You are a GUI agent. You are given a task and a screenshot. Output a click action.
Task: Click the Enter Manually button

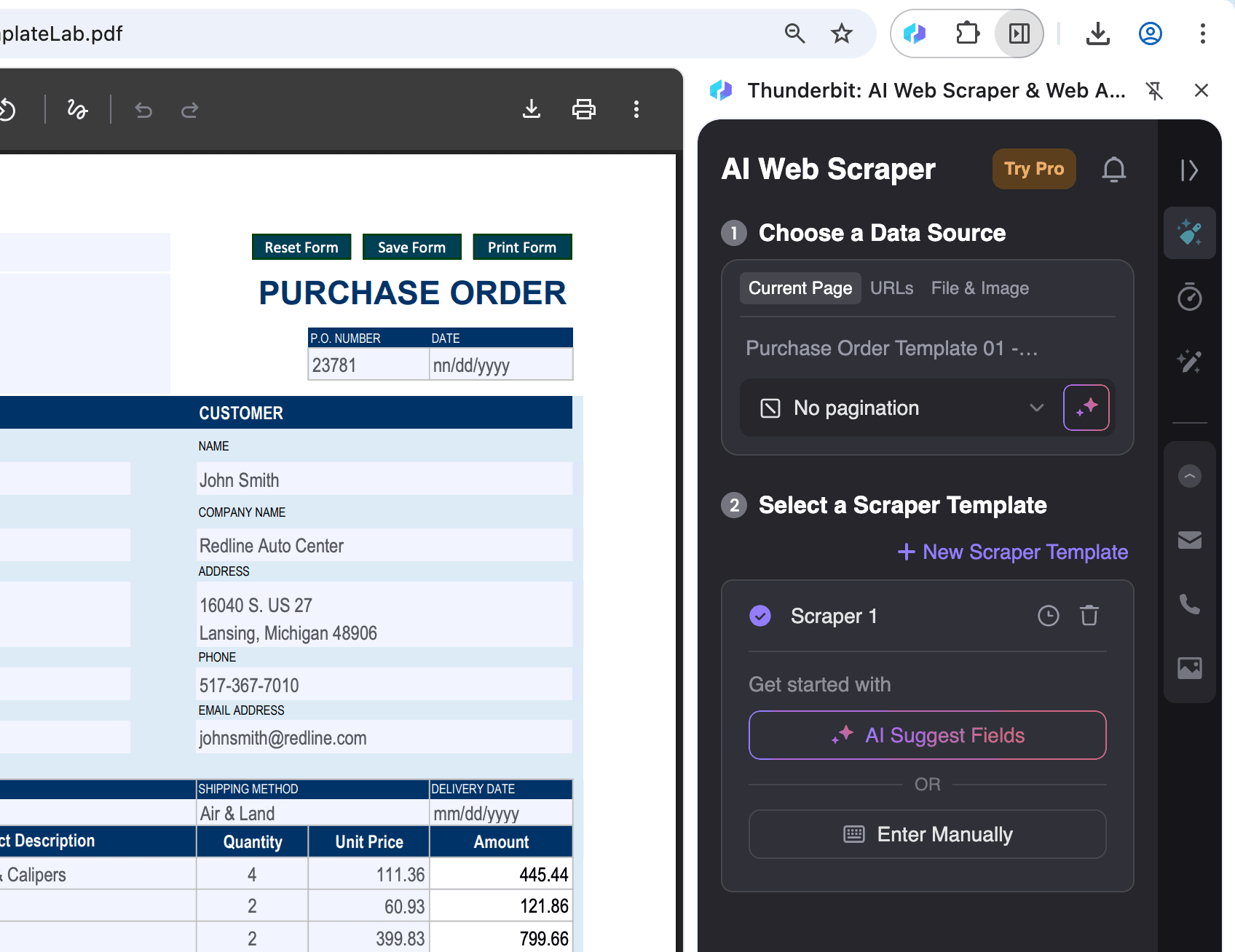click(928, 834)
